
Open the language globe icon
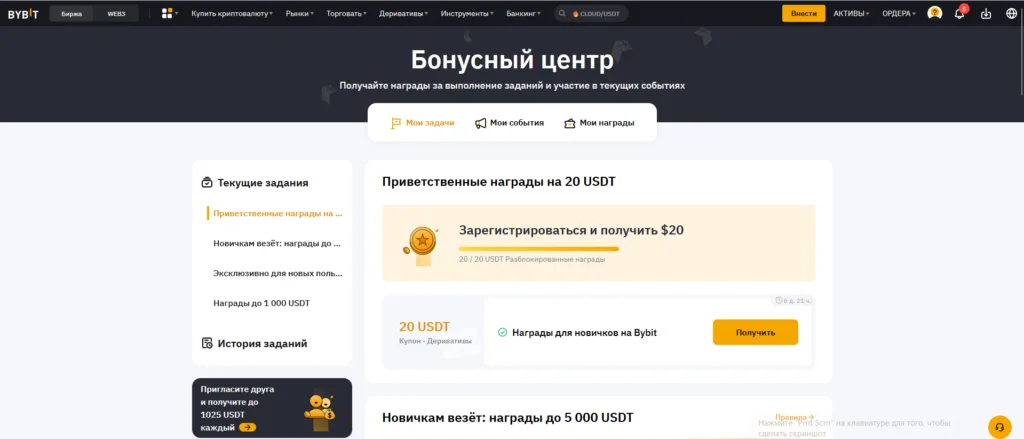pos(1011,13)
